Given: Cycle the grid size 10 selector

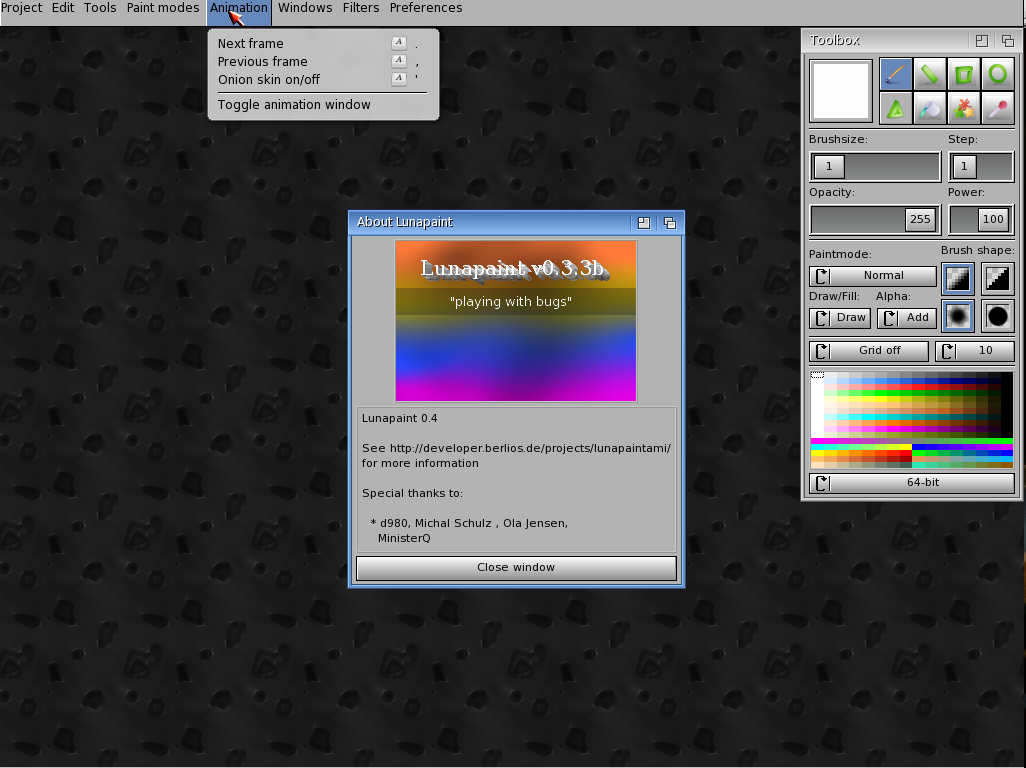Looking at the screenshot, I should pos(975,351).
